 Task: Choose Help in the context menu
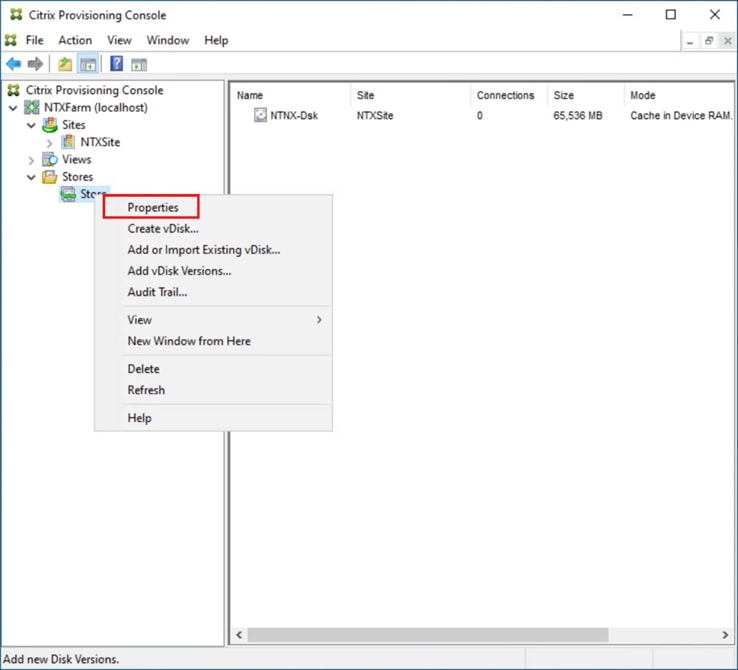pos(139,418)
